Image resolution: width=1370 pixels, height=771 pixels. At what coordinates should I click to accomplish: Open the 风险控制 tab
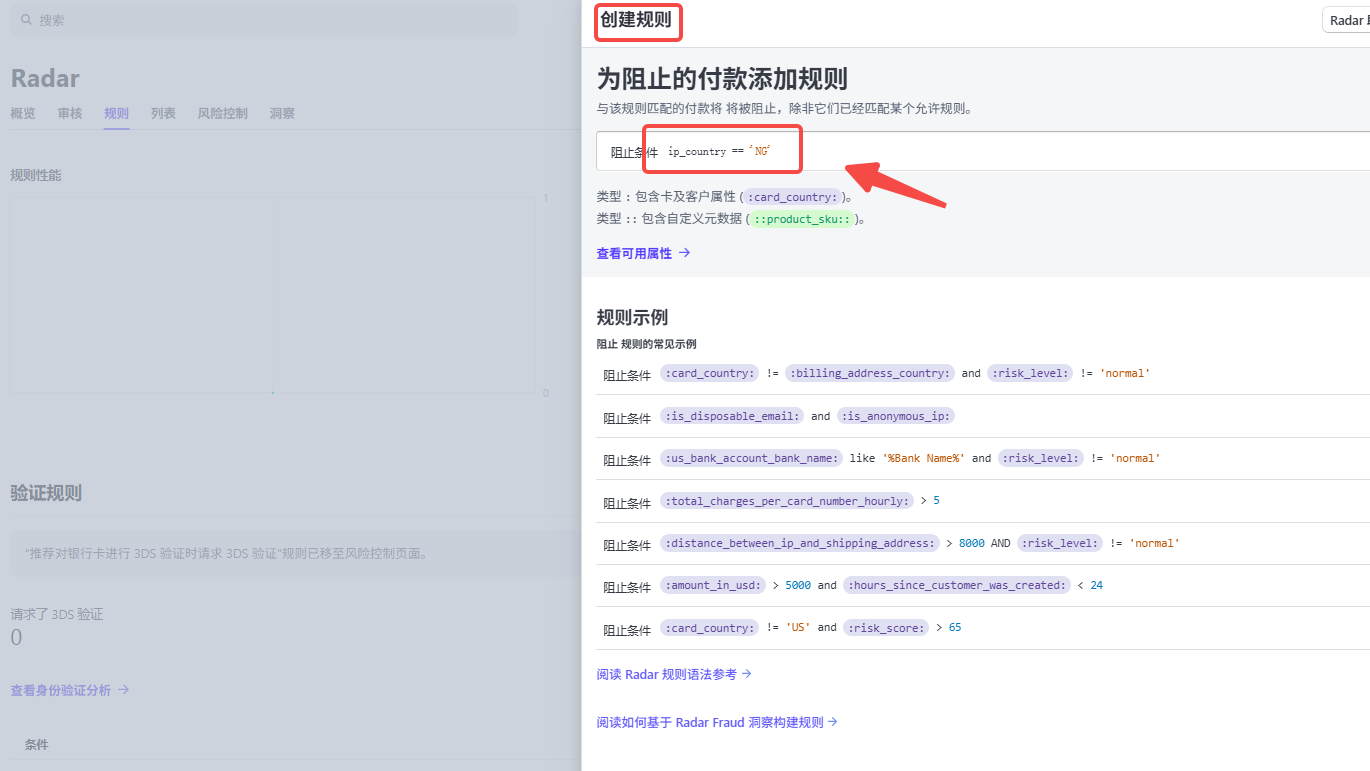tap(221, 113)
